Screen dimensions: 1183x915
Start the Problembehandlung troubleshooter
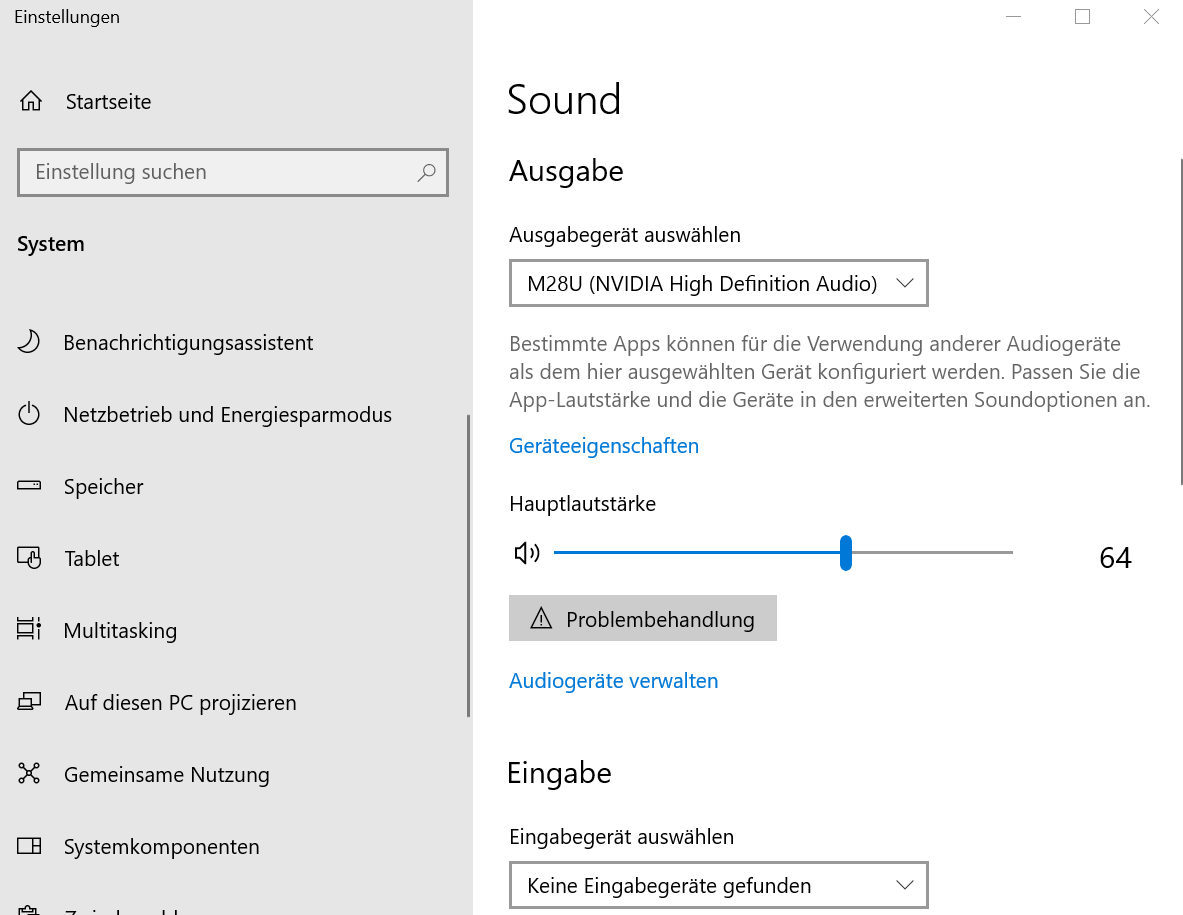642,619
